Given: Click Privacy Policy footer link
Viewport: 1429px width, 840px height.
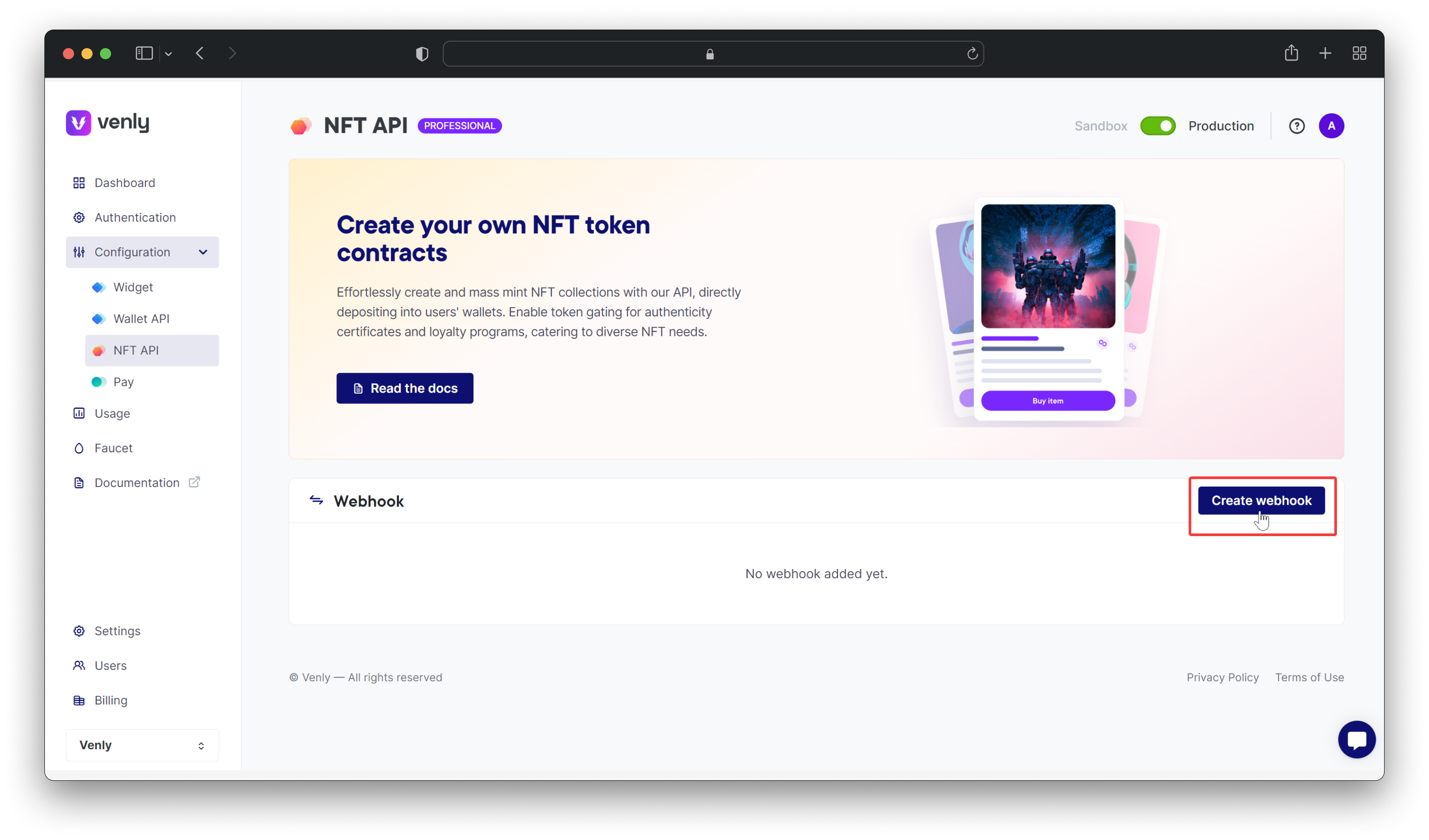Looking at the screenshot, I should (1223, 677).
